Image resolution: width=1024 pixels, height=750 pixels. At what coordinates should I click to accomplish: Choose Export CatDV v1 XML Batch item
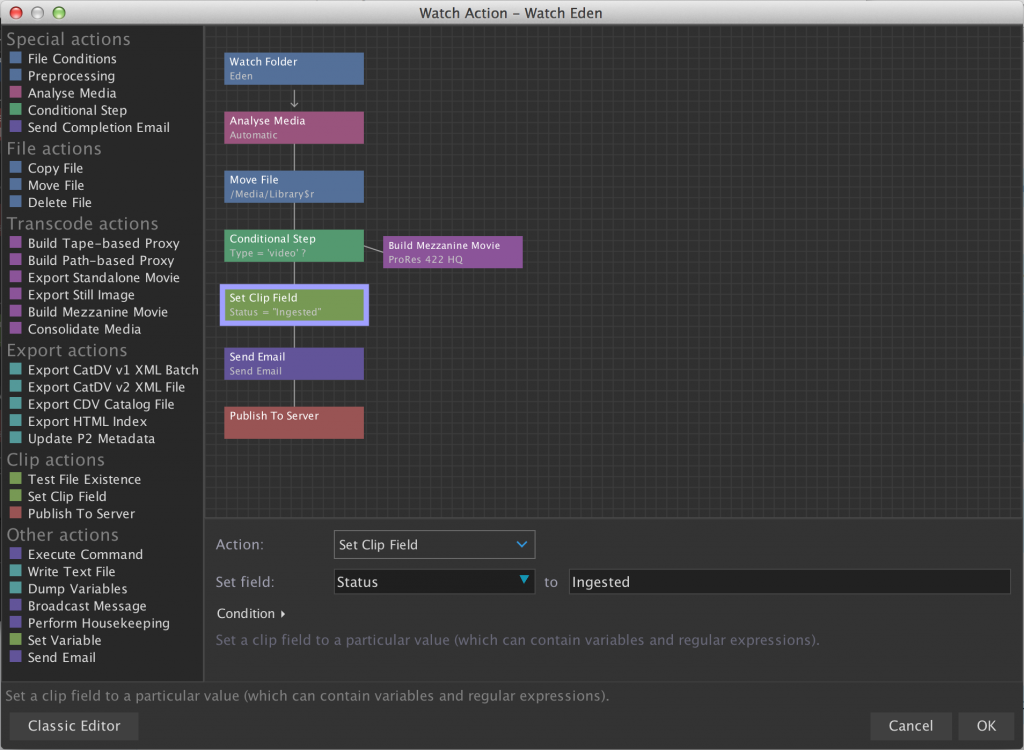click(x=113, y=370)
